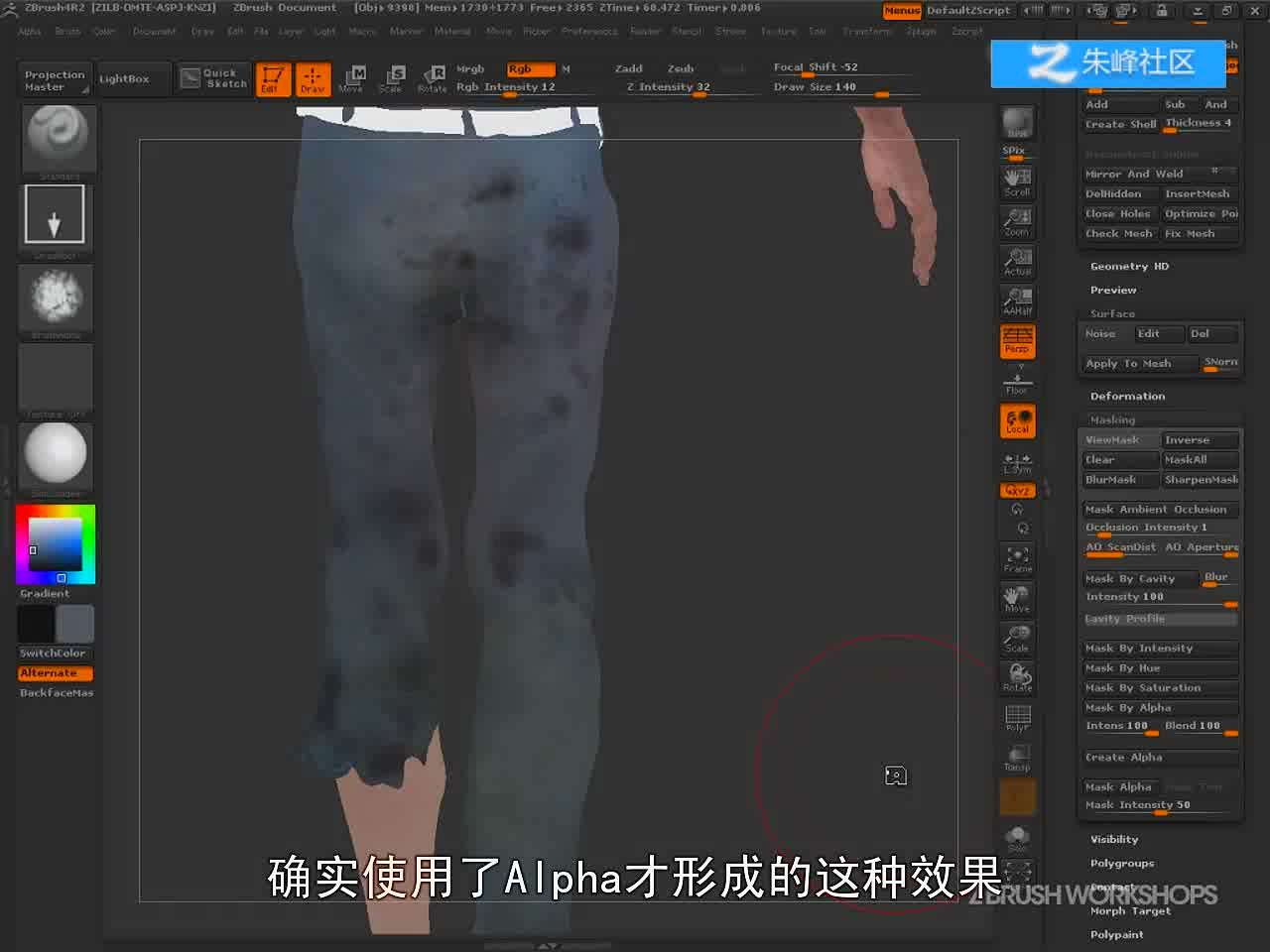Screen dimensions: 1270x952
Task: Open the Projection Master button
Action: click(55, 80)
